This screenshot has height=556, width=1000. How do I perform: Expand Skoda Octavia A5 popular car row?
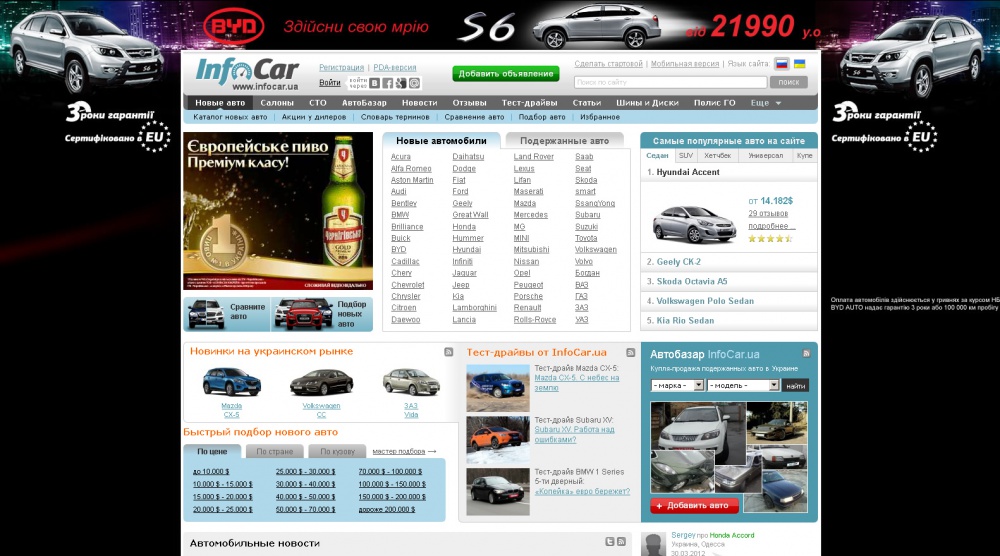(729, 281)
